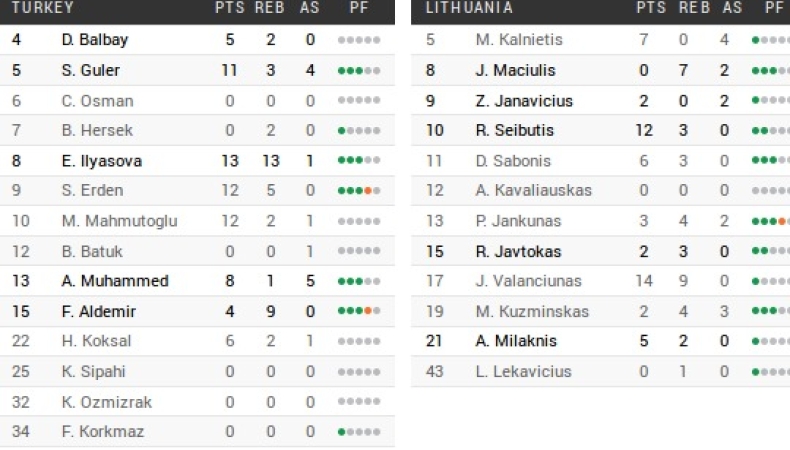Click D. Balbay's empty foul dots

pos(359,41)
